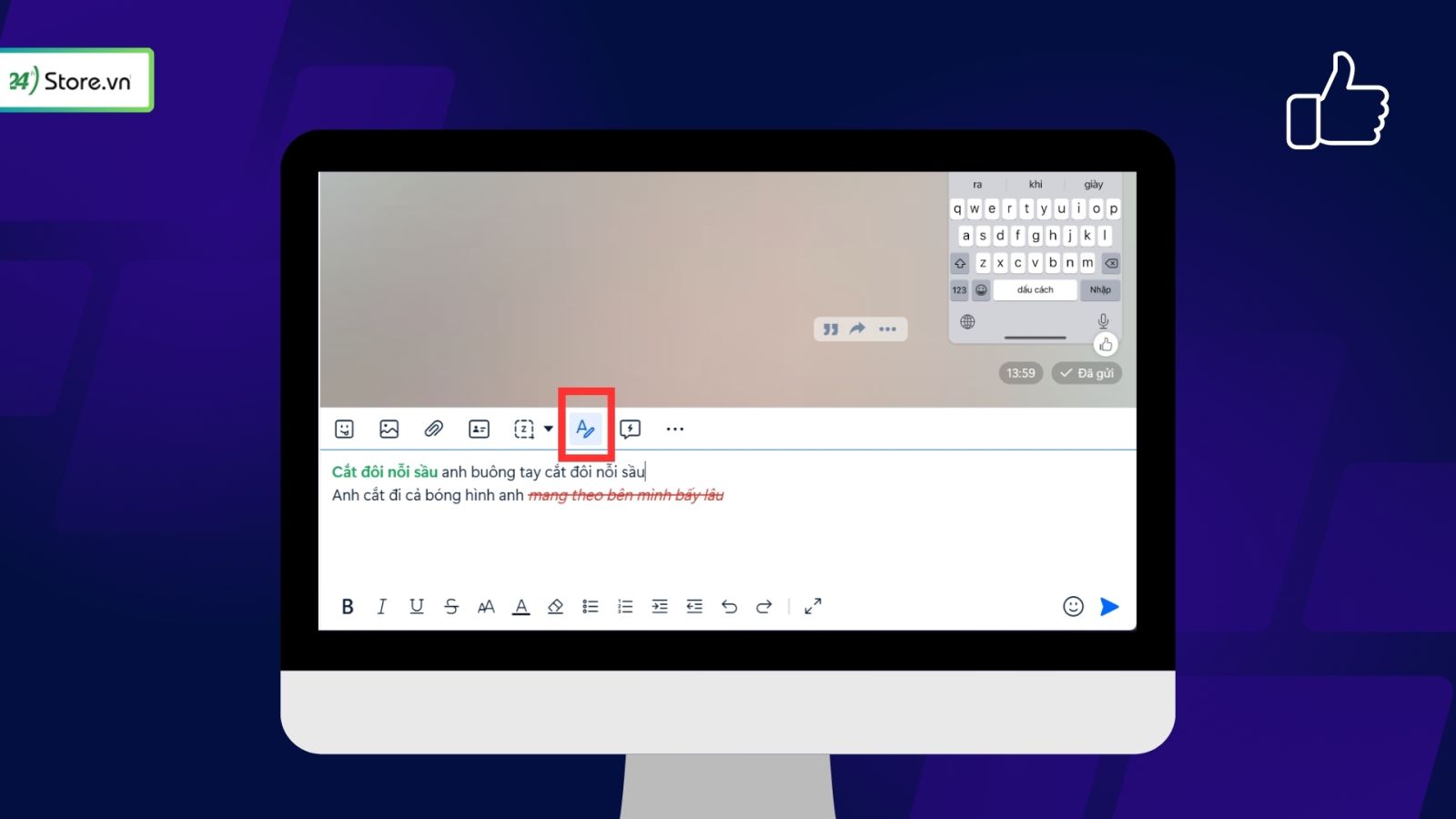Toggle bold formatting
Screen dimensions: 1456x819
(348, 607)
